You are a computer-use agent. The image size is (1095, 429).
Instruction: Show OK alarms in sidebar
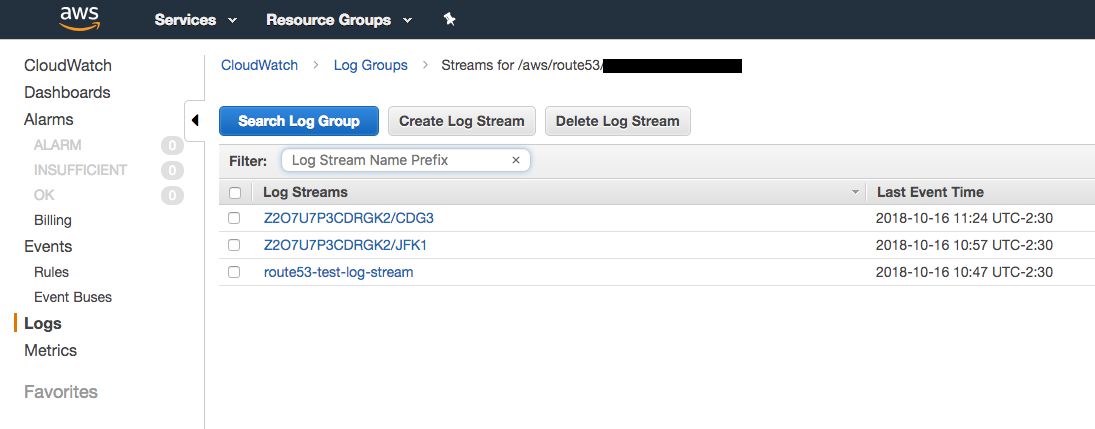pyautogui.click(x=44, y=195)
